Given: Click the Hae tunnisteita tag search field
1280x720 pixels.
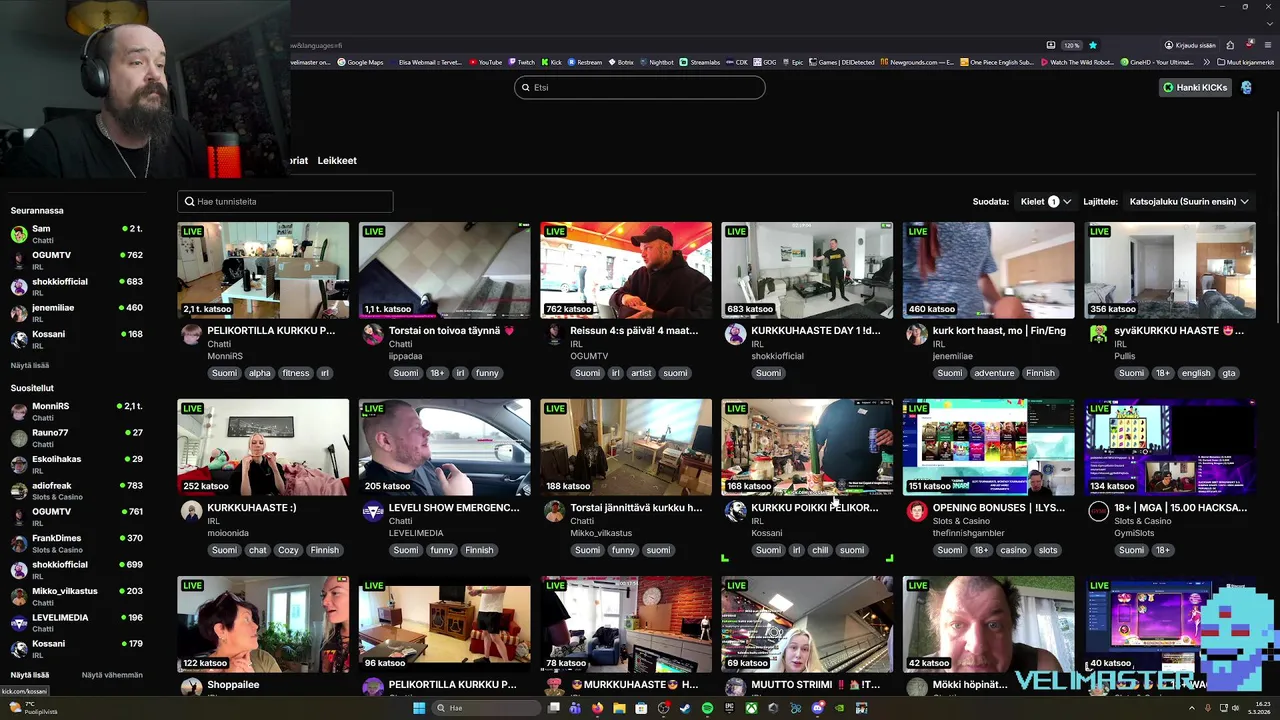Looking at the screenshot, I should tap(285, 201).
